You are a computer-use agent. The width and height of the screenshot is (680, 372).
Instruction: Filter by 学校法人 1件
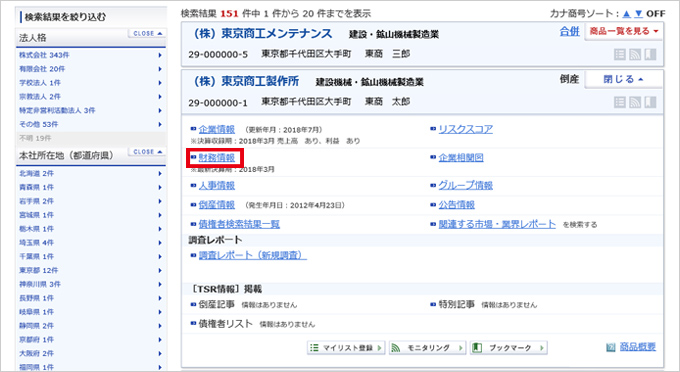[91, 83]
